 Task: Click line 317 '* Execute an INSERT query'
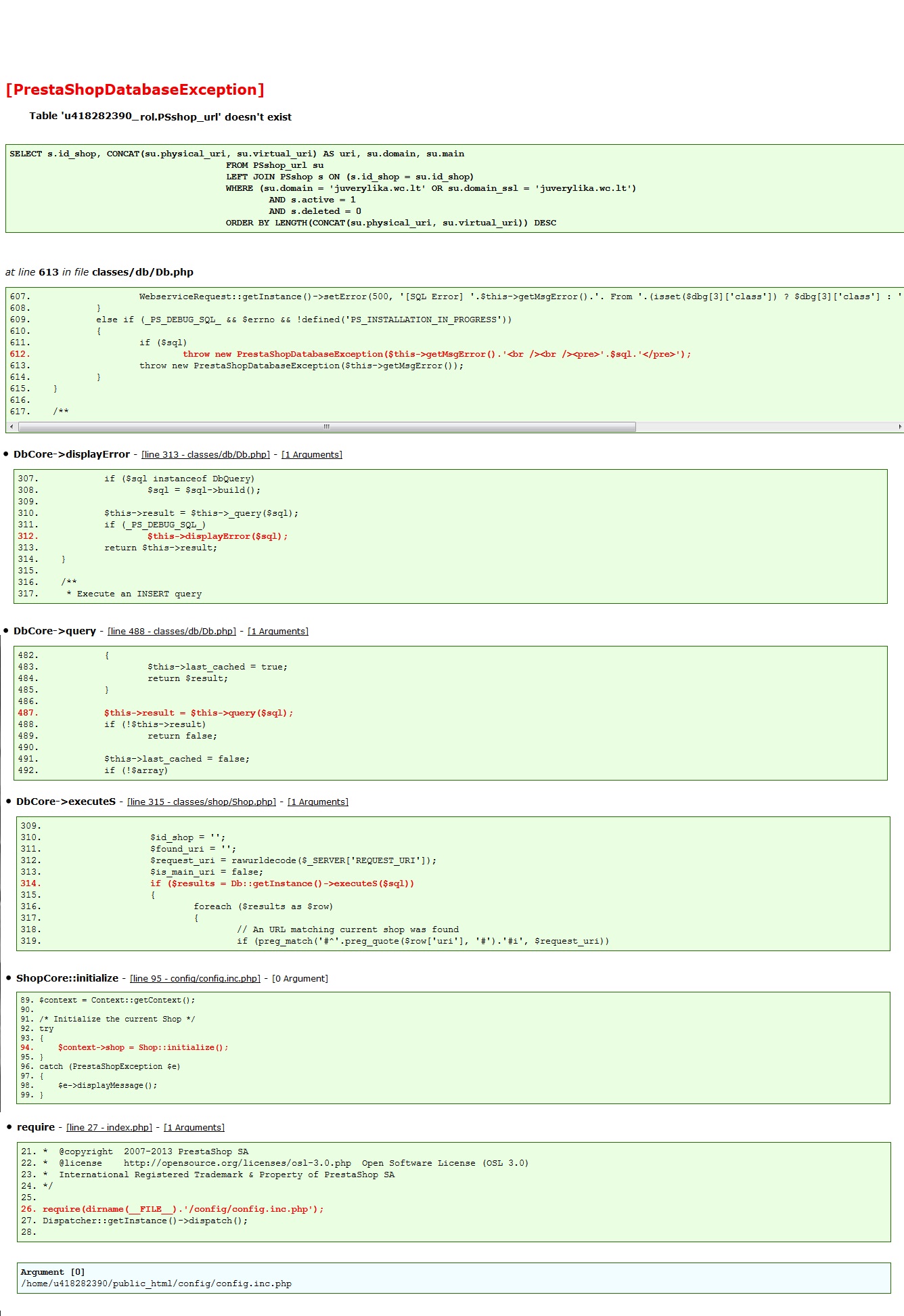134,594
